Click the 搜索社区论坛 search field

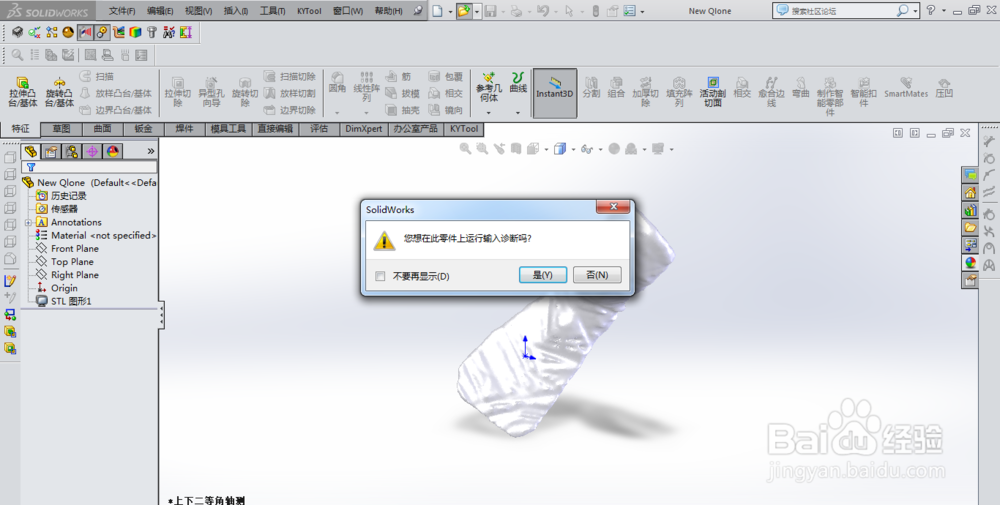[841, 11]
